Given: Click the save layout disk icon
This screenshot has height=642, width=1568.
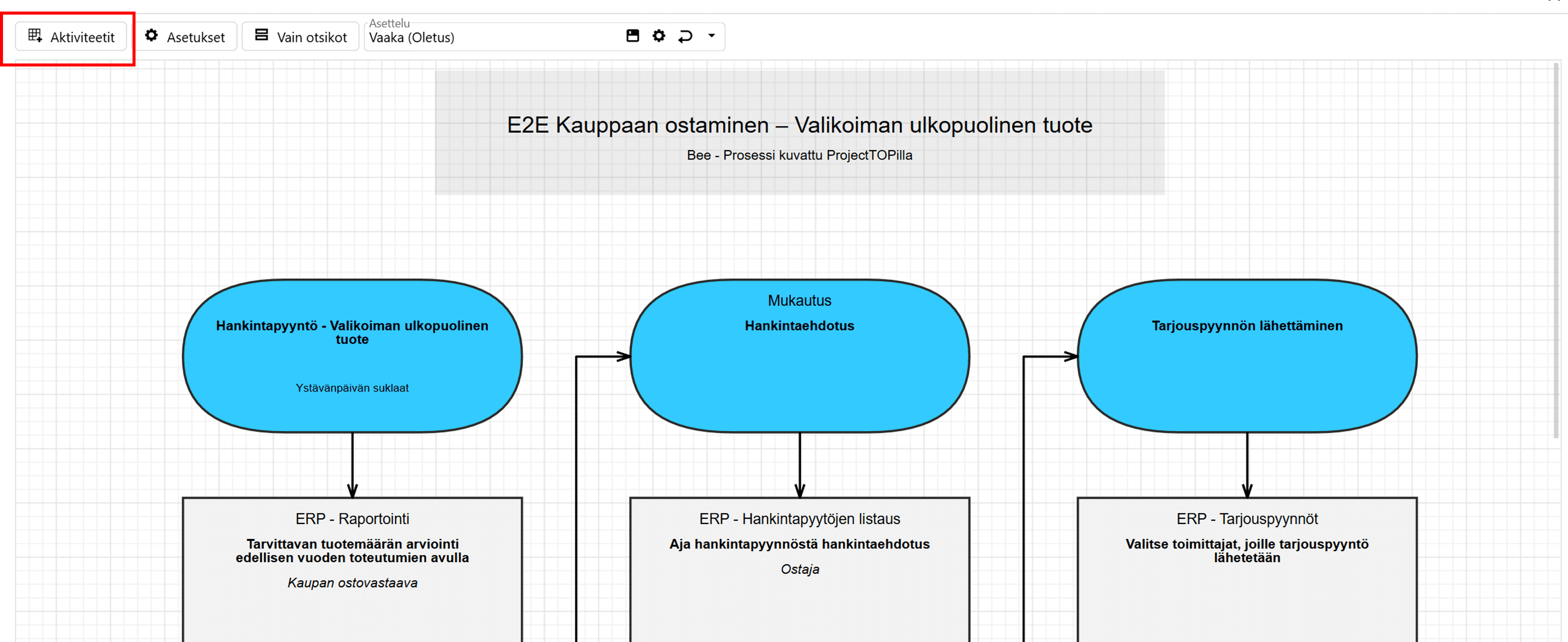Looking at the screenshot, I should pyautogui.click(x=633, y=36).
